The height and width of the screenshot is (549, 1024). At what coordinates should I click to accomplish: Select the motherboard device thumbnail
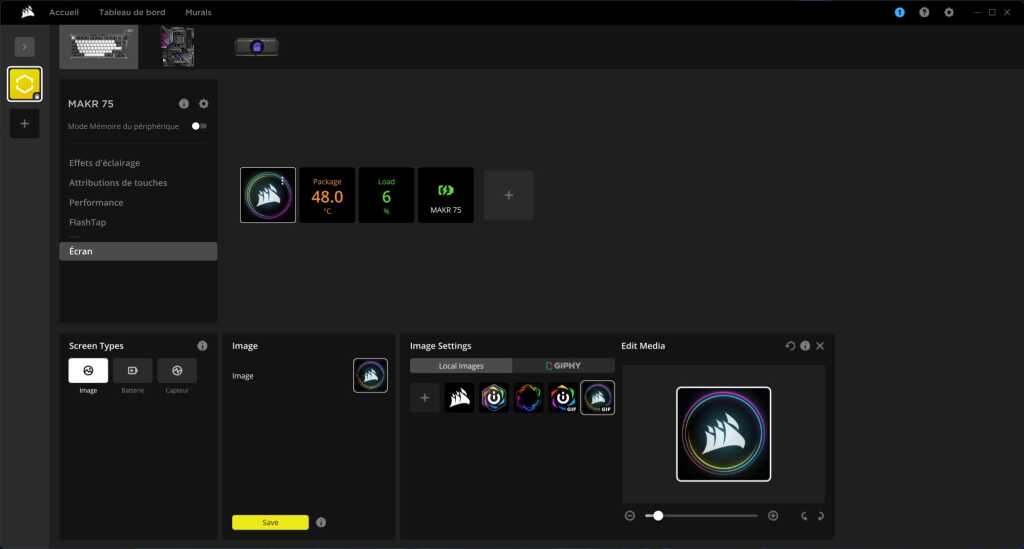coord(178,47)
